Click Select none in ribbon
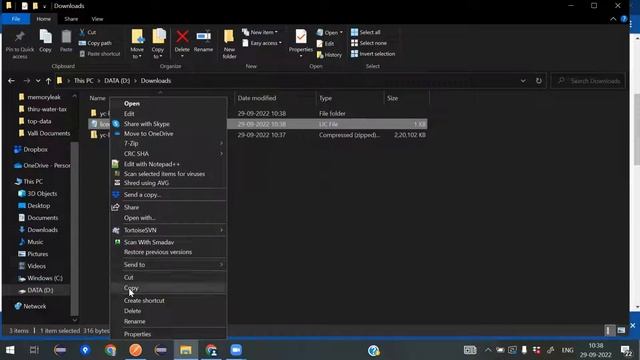The image size is (640, 360). pyautogui.click(x=369, y=43)
